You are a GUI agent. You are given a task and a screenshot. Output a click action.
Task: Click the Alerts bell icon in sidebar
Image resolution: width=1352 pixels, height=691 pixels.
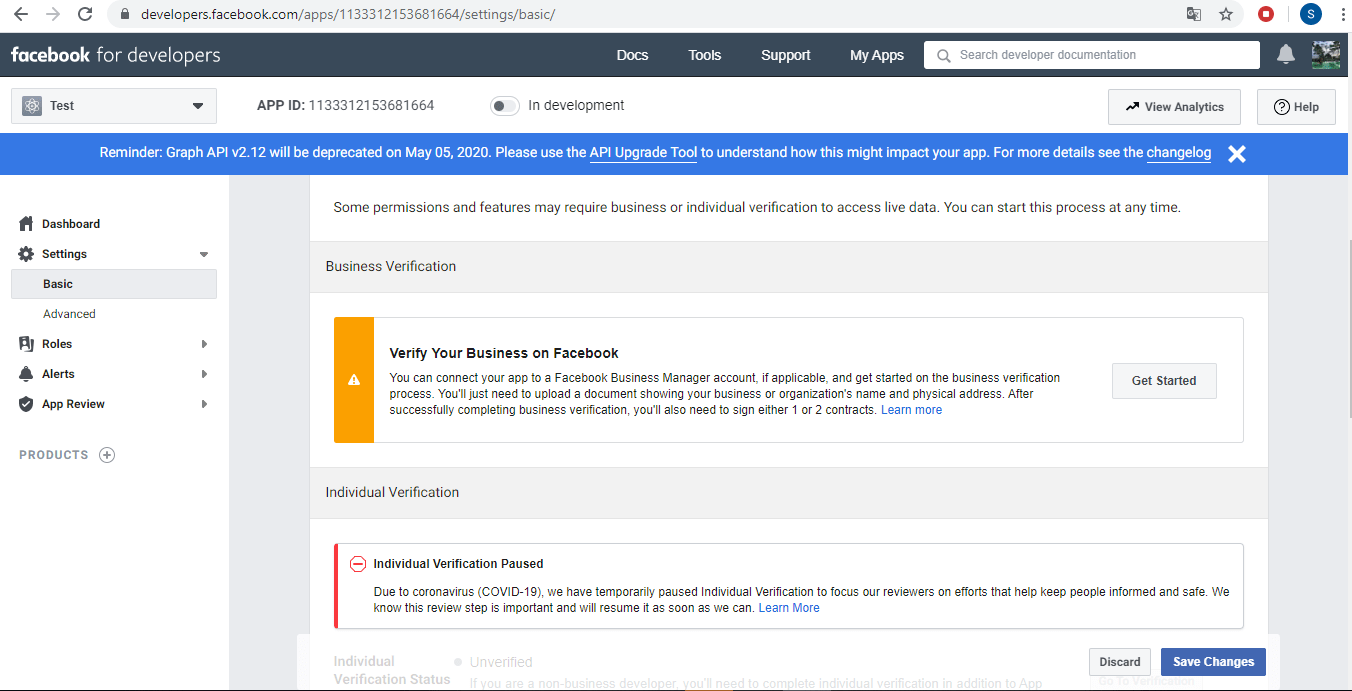pos(27,374)
